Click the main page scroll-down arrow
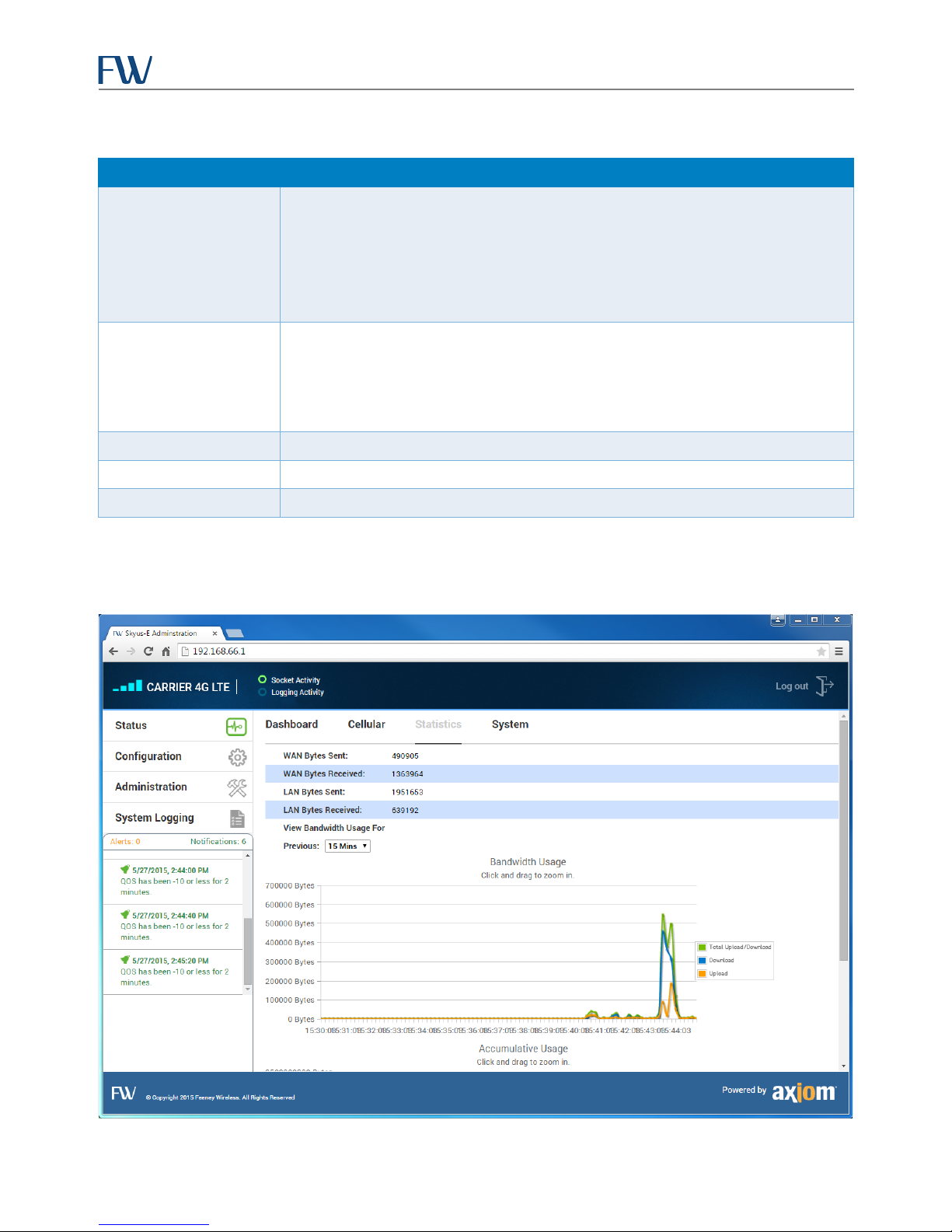This screenshot has height=1232, width=952. (843, 1066)
